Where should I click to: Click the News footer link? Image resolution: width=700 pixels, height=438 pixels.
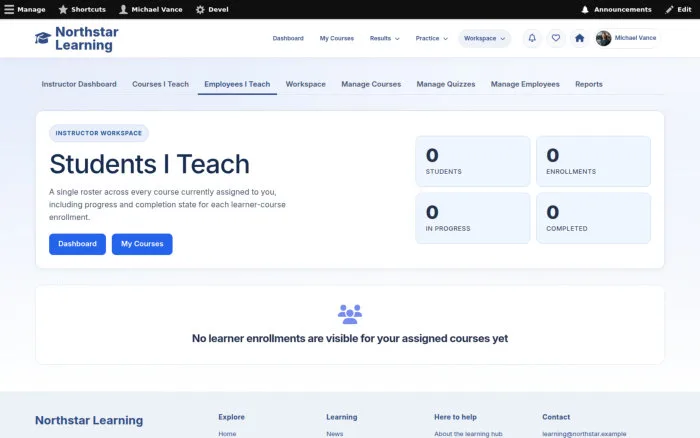335,434
